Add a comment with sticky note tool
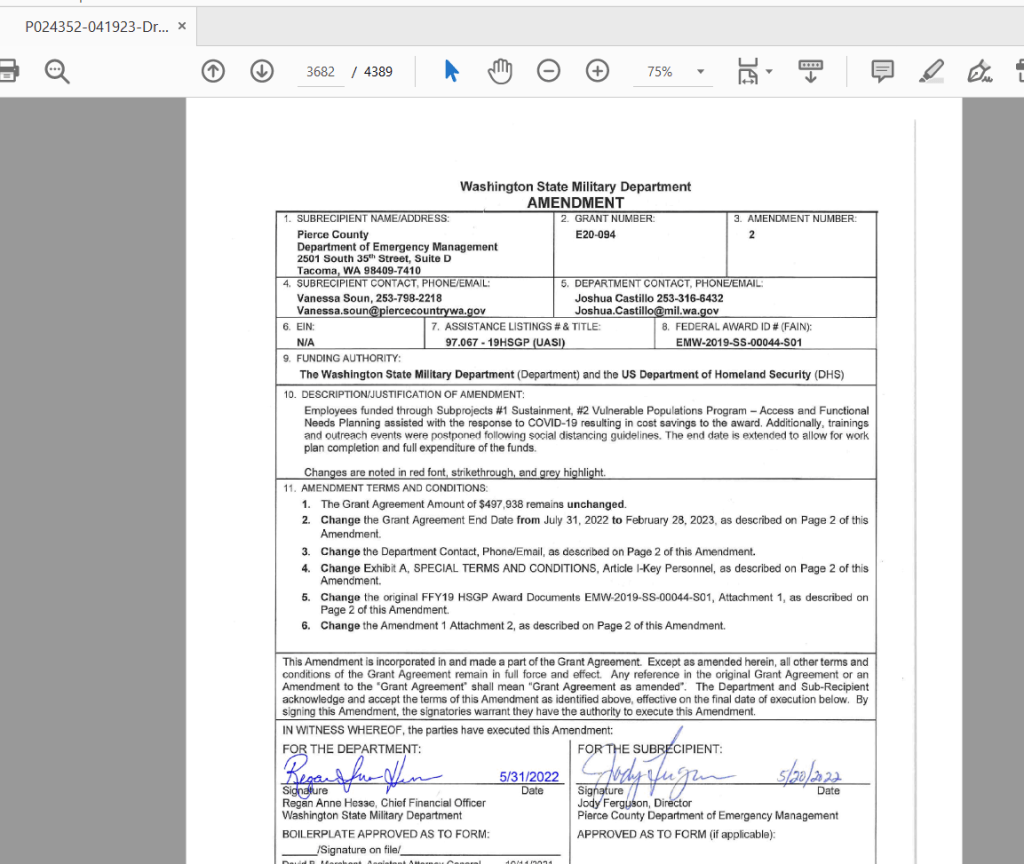Screen dimensions: 1024x864 882,71
